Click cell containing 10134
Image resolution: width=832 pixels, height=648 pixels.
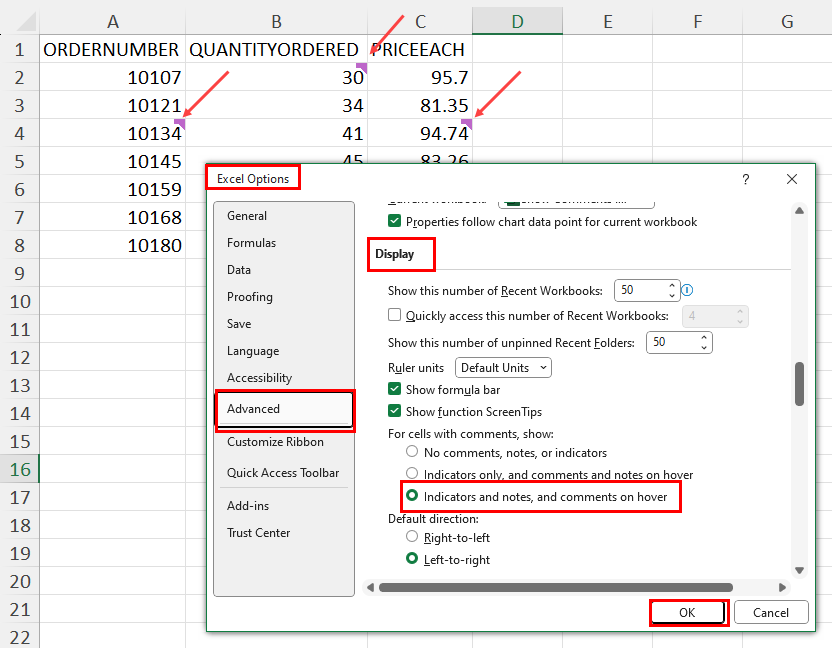tap(112, 133)
